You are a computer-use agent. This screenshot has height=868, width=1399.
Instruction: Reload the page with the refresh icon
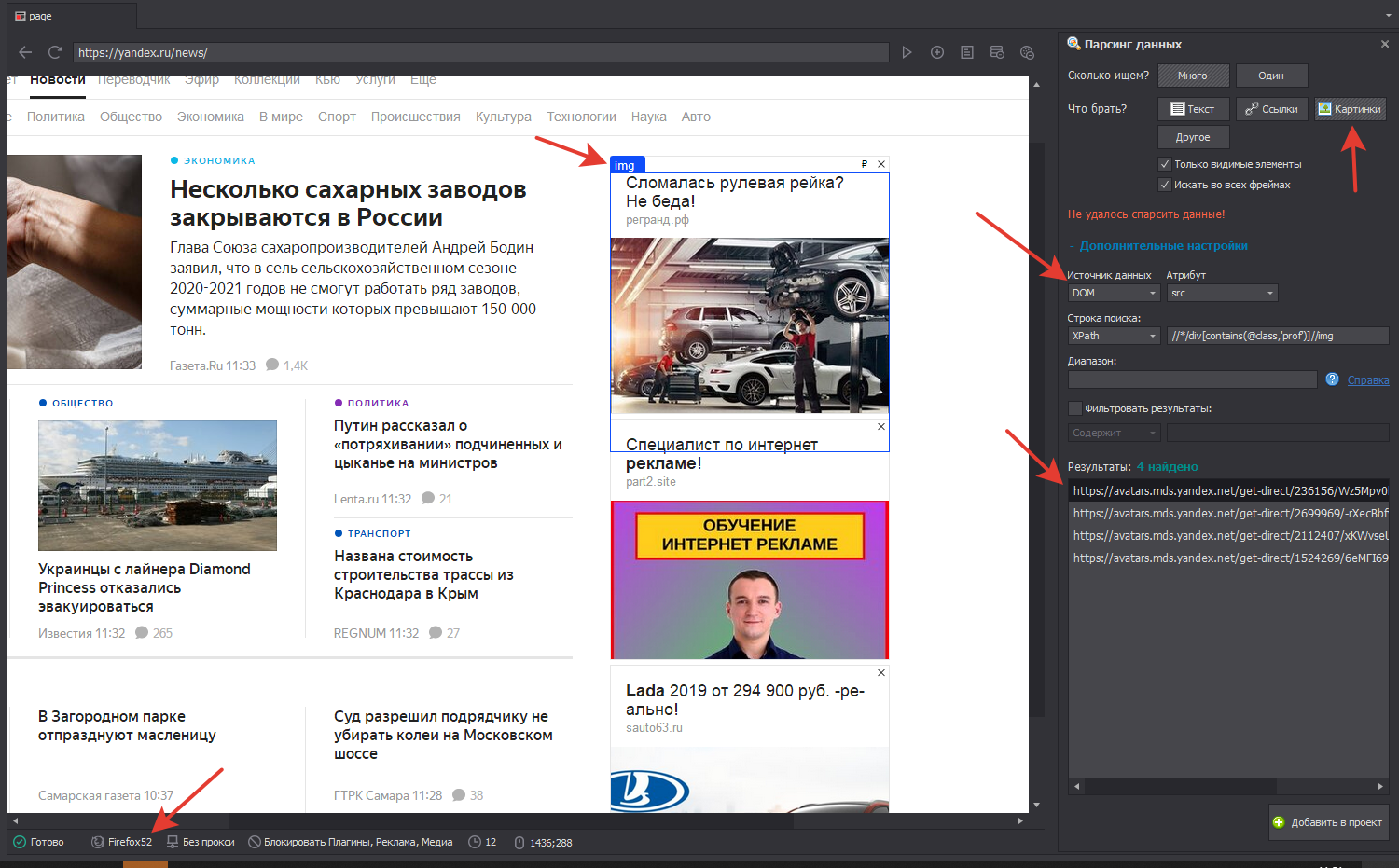[55, 52]
